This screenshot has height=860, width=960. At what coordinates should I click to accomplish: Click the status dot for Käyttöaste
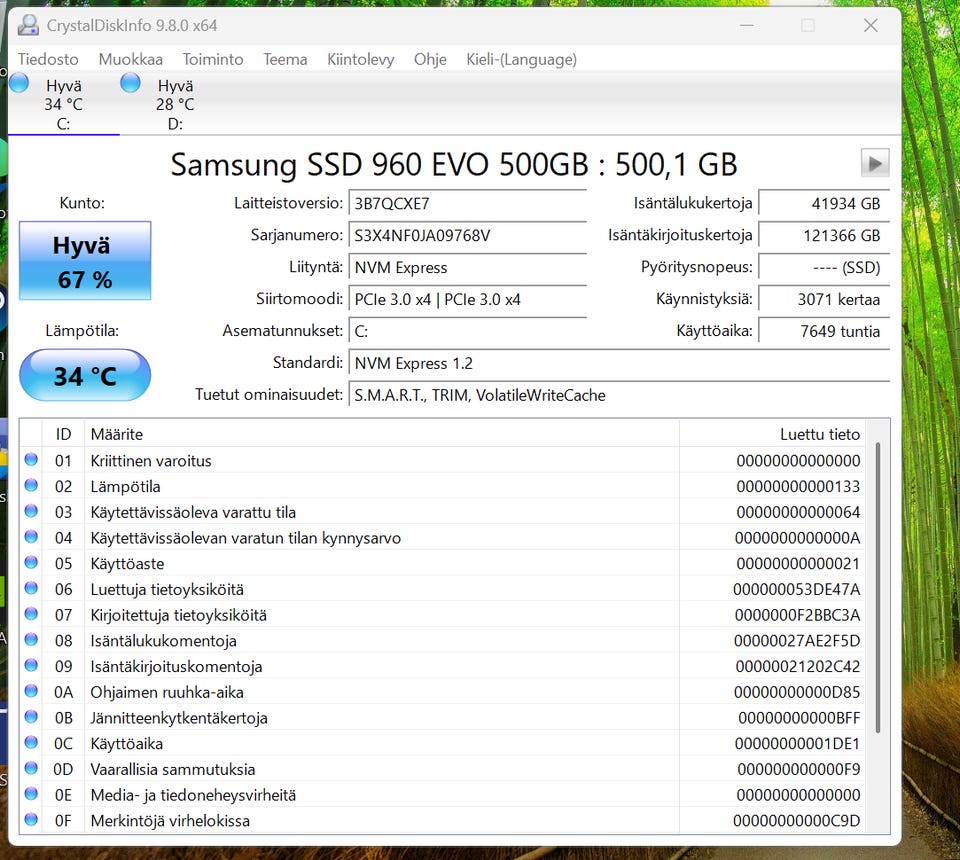click(x=31, y=563)
